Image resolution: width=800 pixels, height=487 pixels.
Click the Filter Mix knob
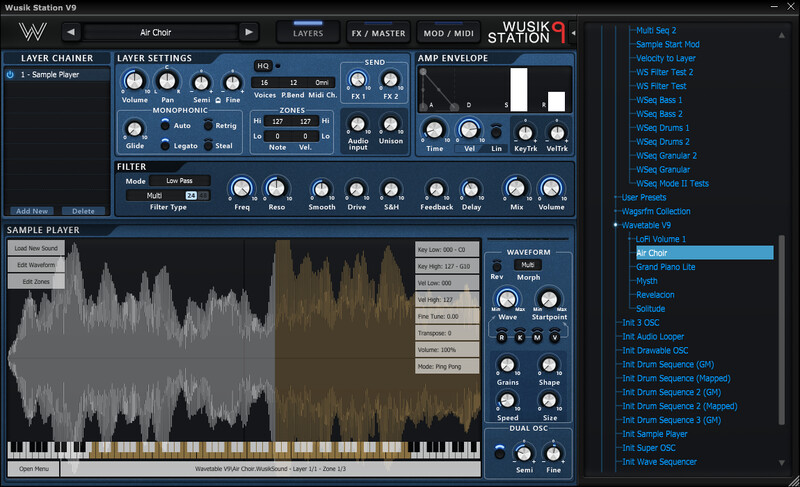pos(516,188)
